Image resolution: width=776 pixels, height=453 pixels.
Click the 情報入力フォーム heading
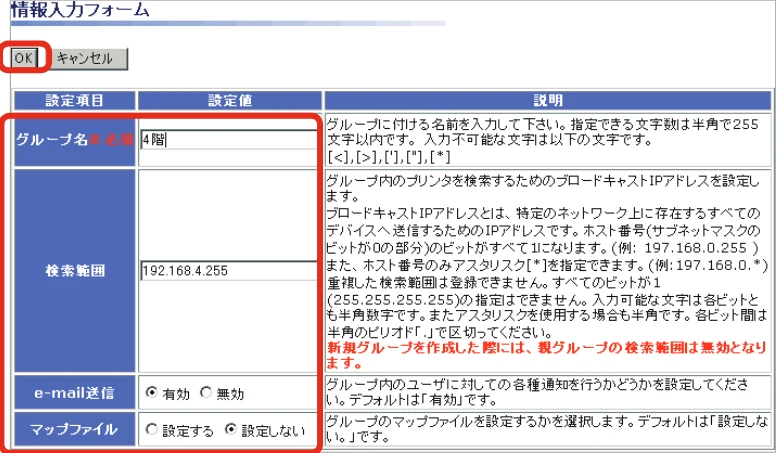[x=80, y=10]
